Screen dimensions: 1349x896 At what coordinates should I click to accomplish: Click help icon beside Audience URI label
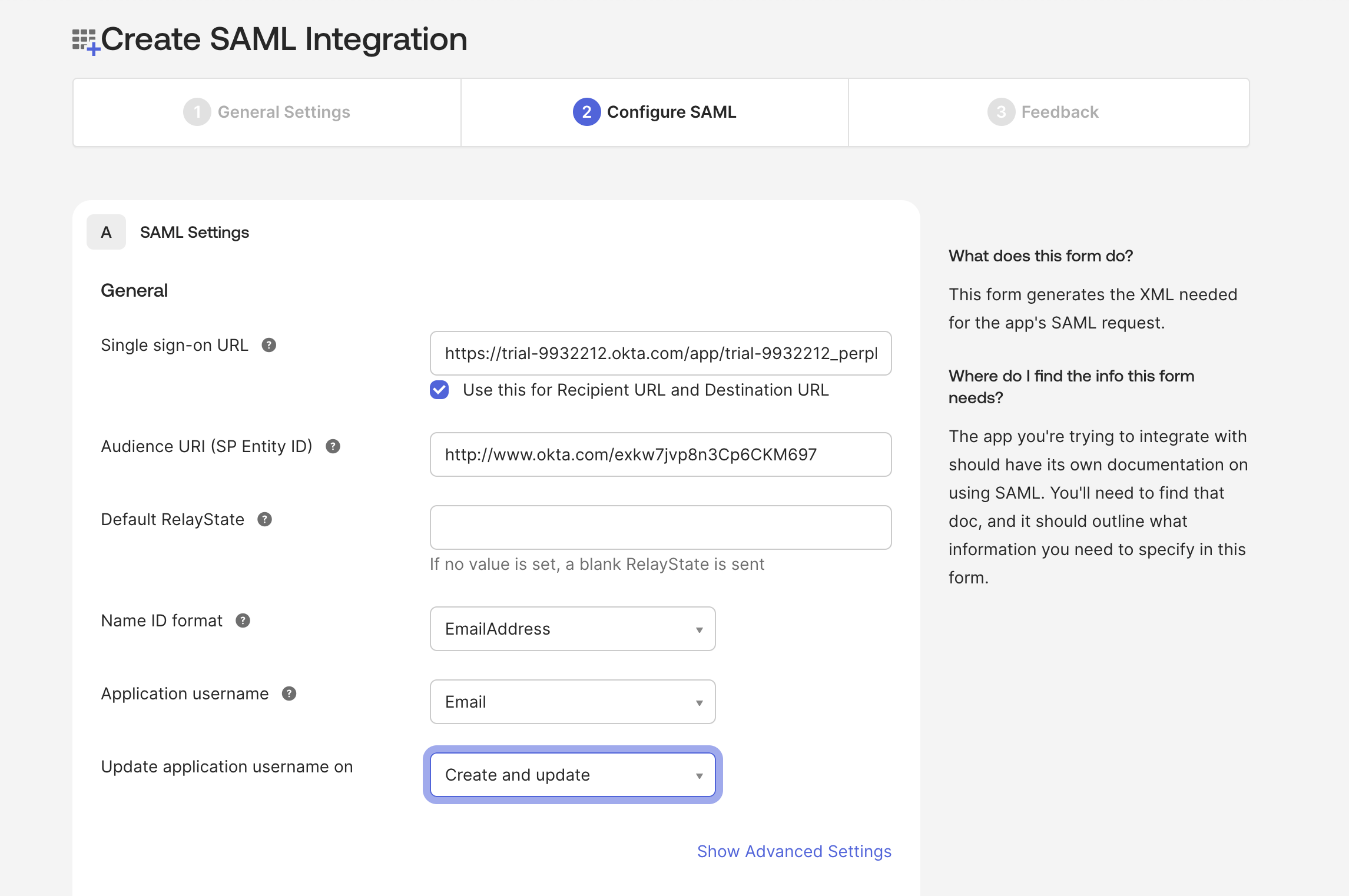pyautogui.click(x=333, y=446)
